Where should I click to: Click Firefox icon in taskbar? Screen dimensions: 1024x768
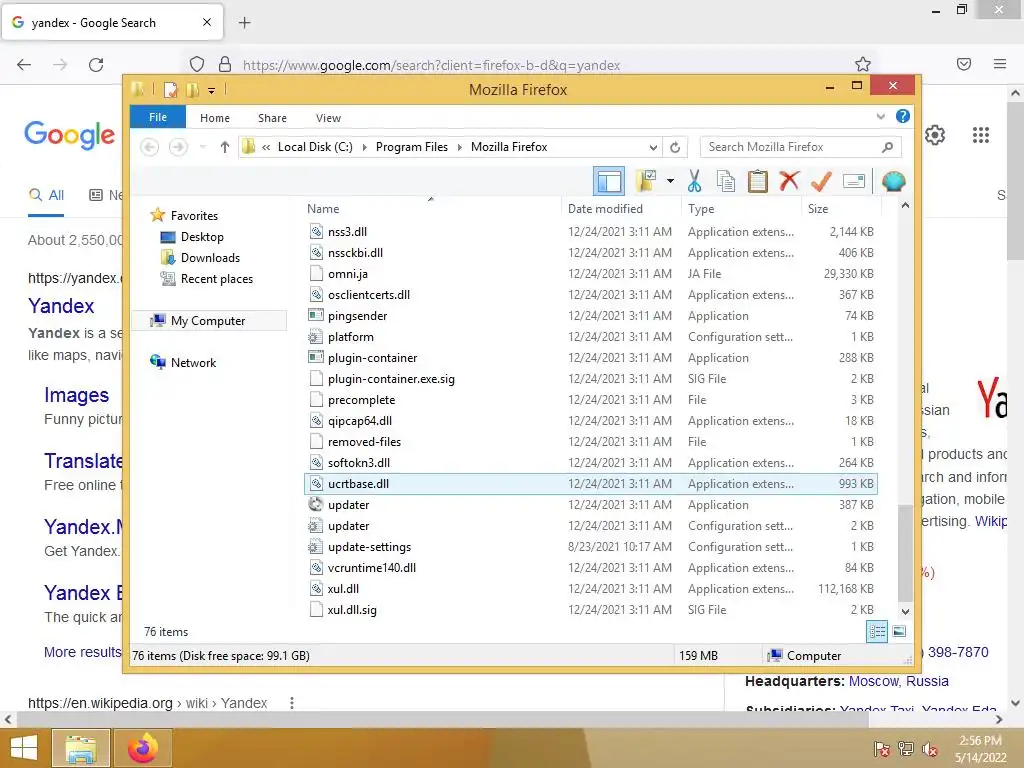click(143, 748)
